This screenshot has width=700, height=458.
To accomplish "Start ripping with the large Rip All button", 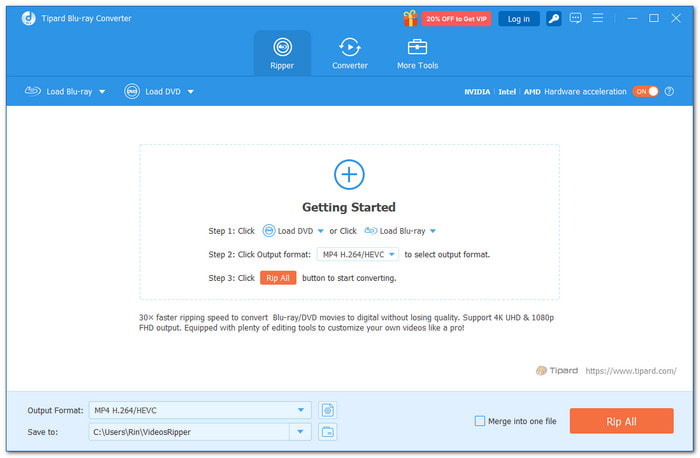I will [621, 421].
